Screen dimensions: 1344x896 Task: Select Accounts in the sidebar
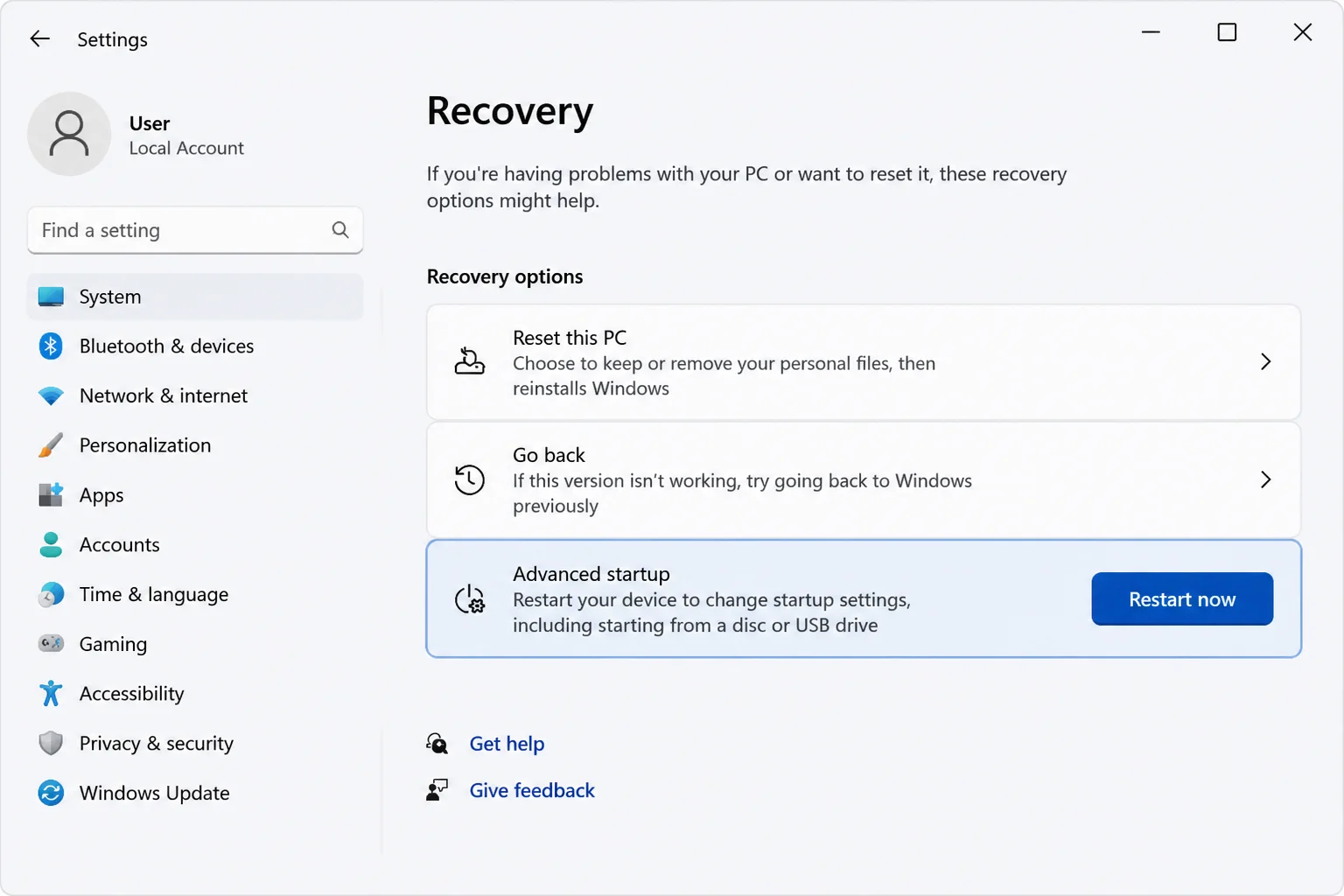click(195, 544)
